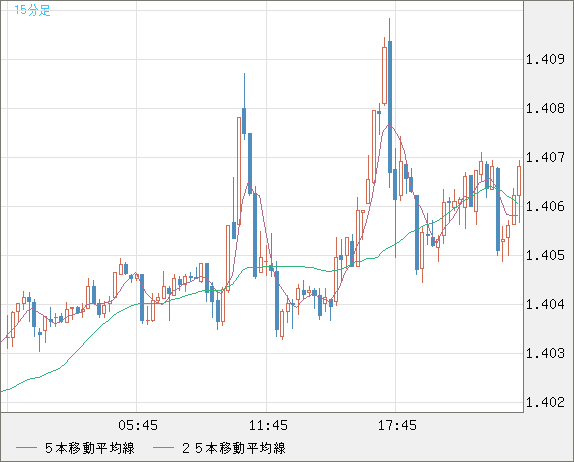
Task: Click the 1.405 price axis label
Action: [x=545, y=256]
